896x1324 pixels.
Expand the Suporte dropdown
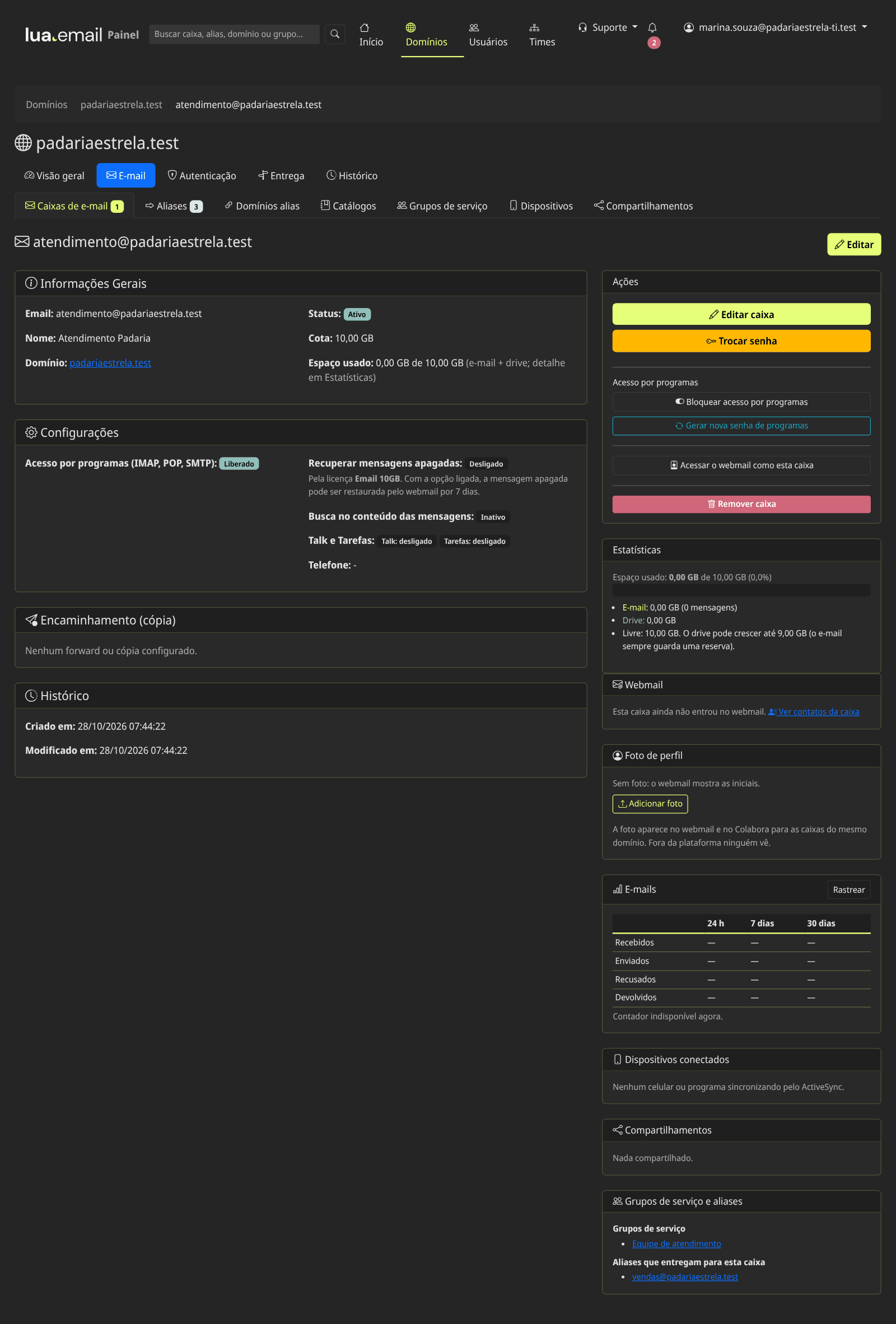608,27
